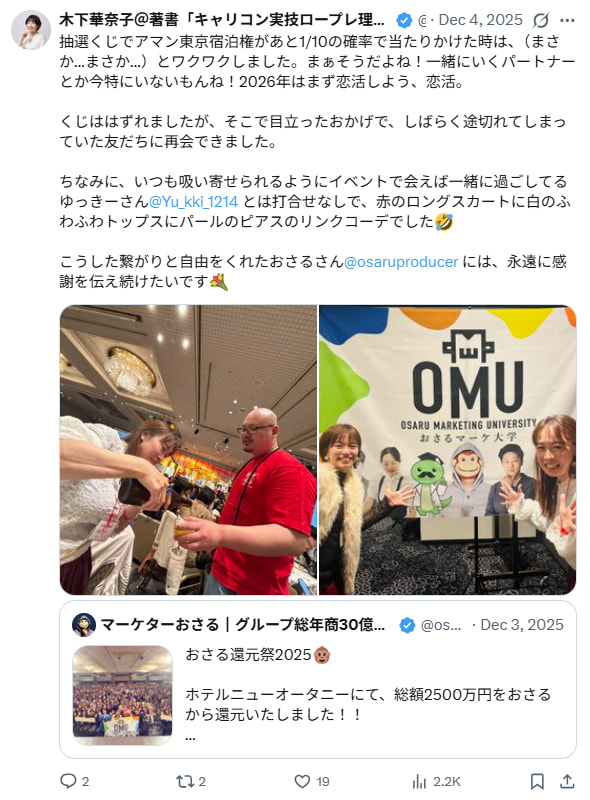590x800 pixels.
Task: Click the reply speech bubble icon
Action: 68,781
